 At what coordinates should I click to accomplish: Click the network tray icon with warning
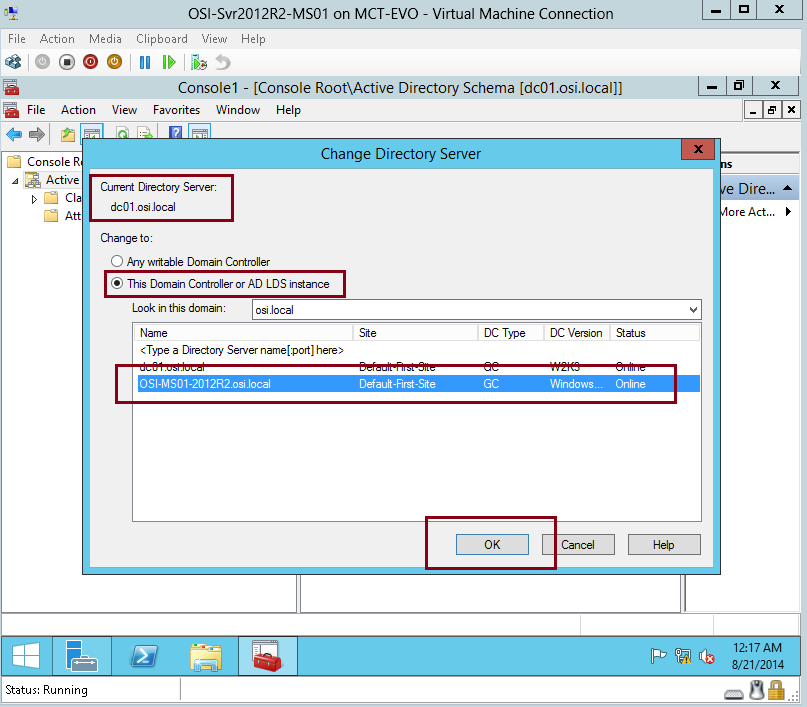point(683,656)
